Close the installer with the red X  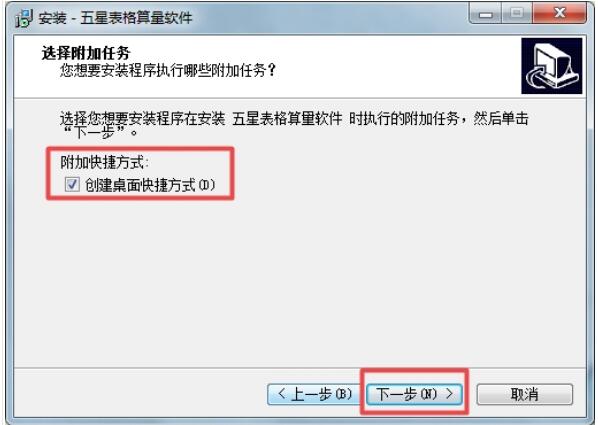tap(559, 14)
